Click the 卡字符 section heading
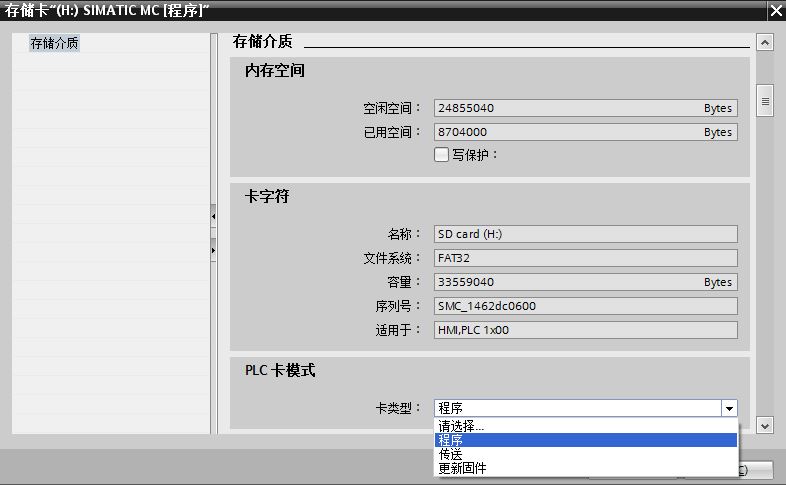 pos(267,196)
